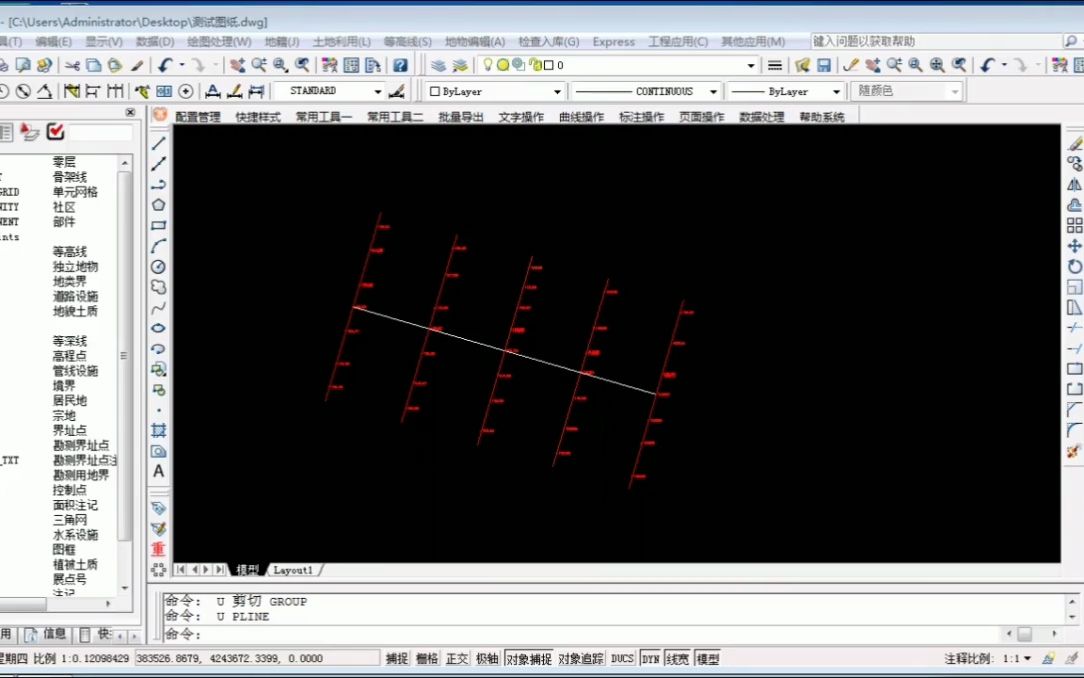This screenshot has height=678, width=1084.
Task: Select the Line tool in draw toolbar
Action: (x=158, y=143)
